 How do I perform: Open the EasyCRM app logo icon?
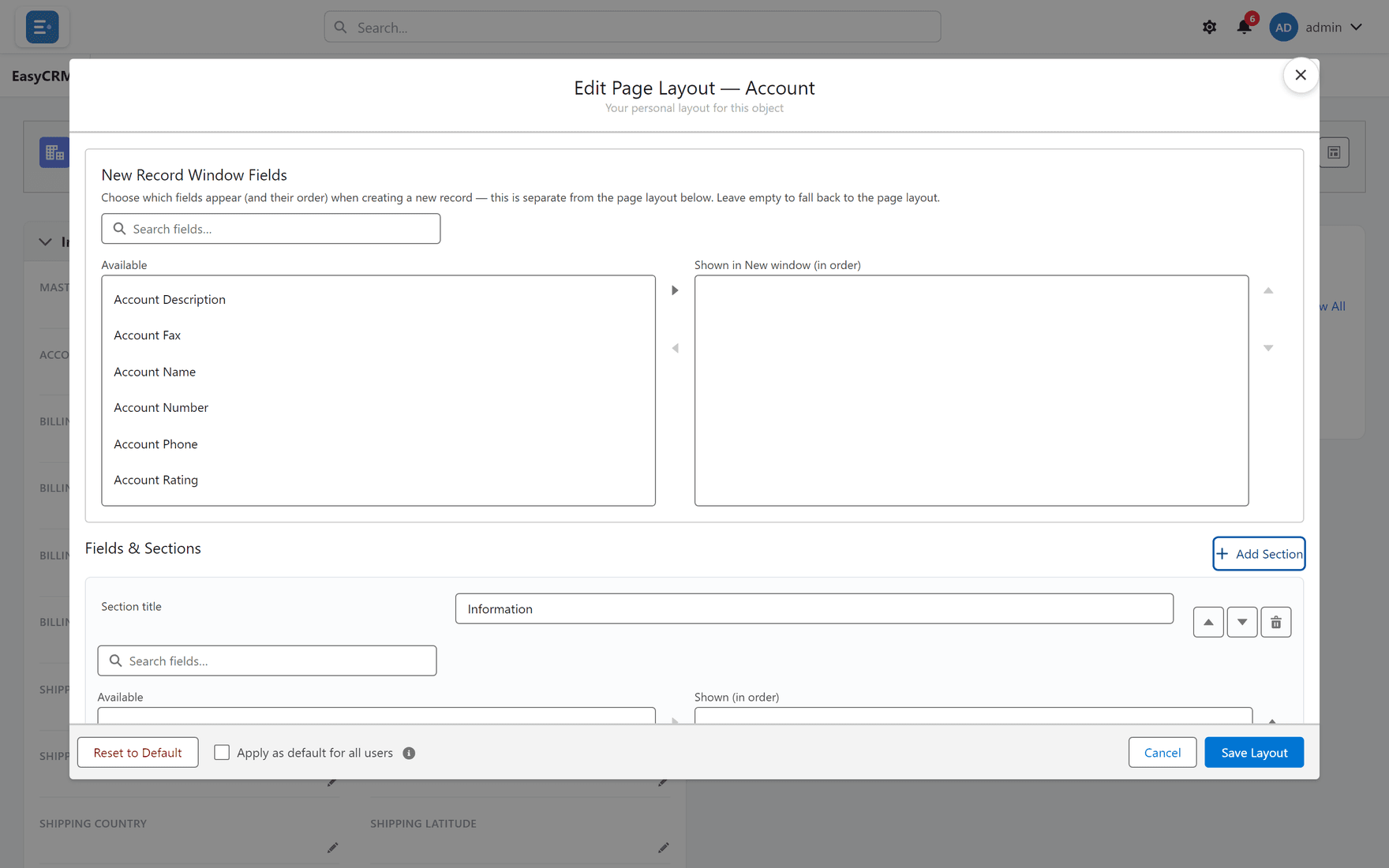42,27
